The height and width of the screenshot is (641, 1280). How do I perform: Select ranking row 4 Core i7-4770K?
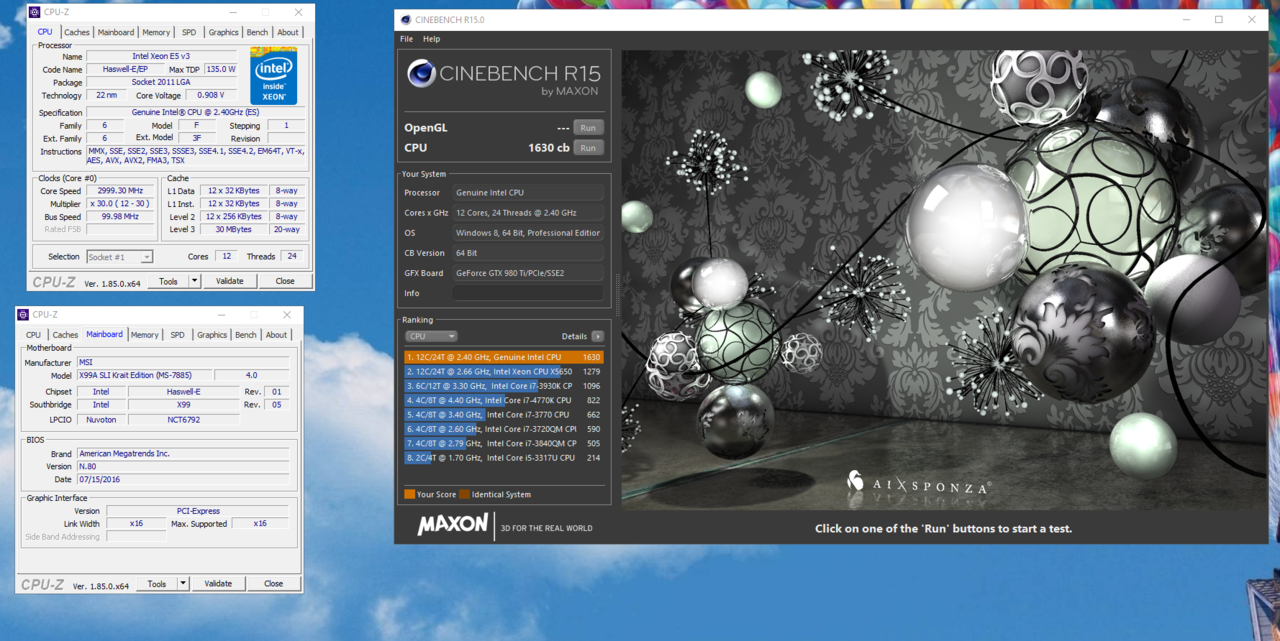pos(504,400)
